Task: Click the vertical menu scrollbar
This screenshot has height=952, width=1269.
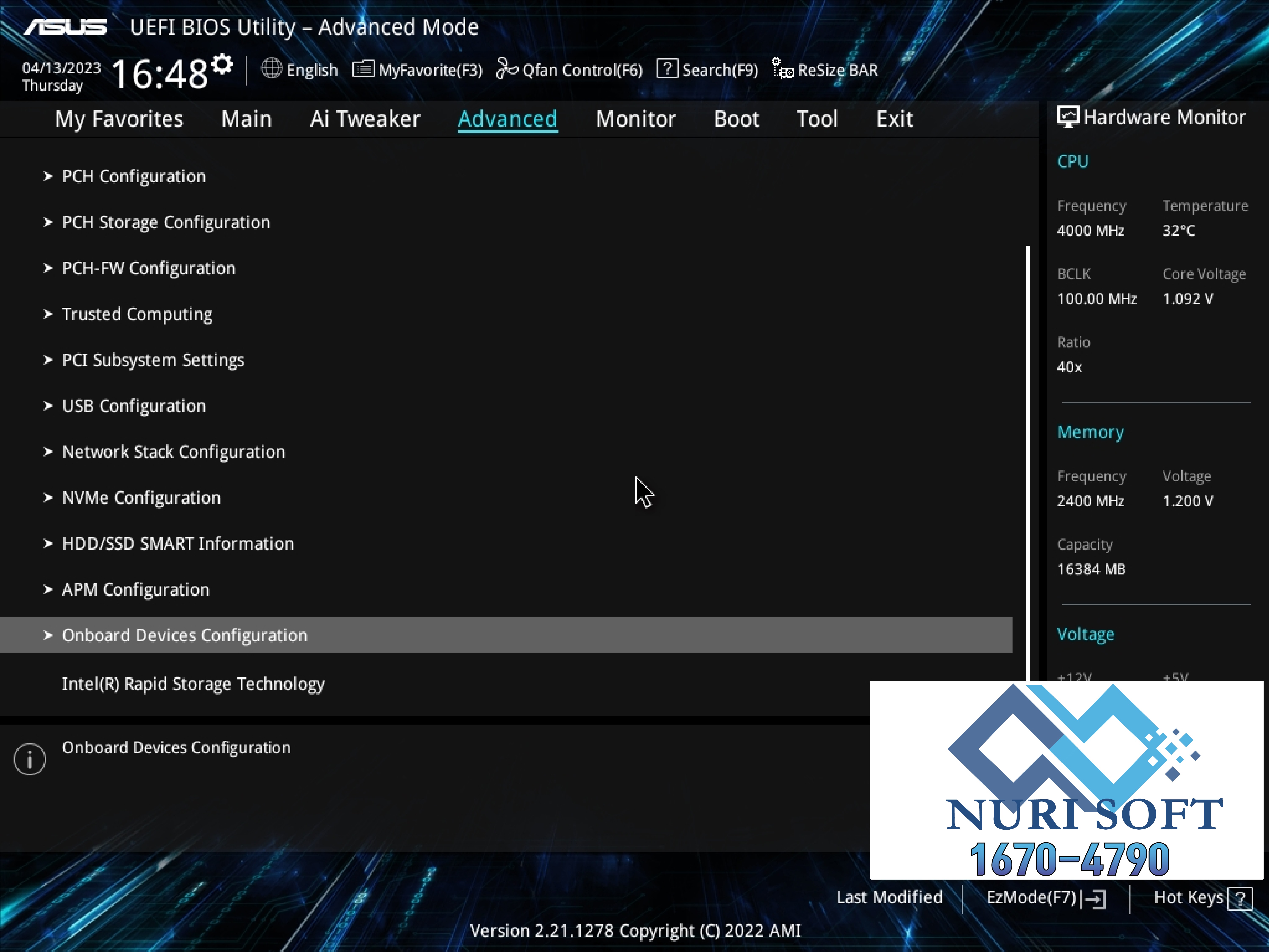Action: [1028, 463]
